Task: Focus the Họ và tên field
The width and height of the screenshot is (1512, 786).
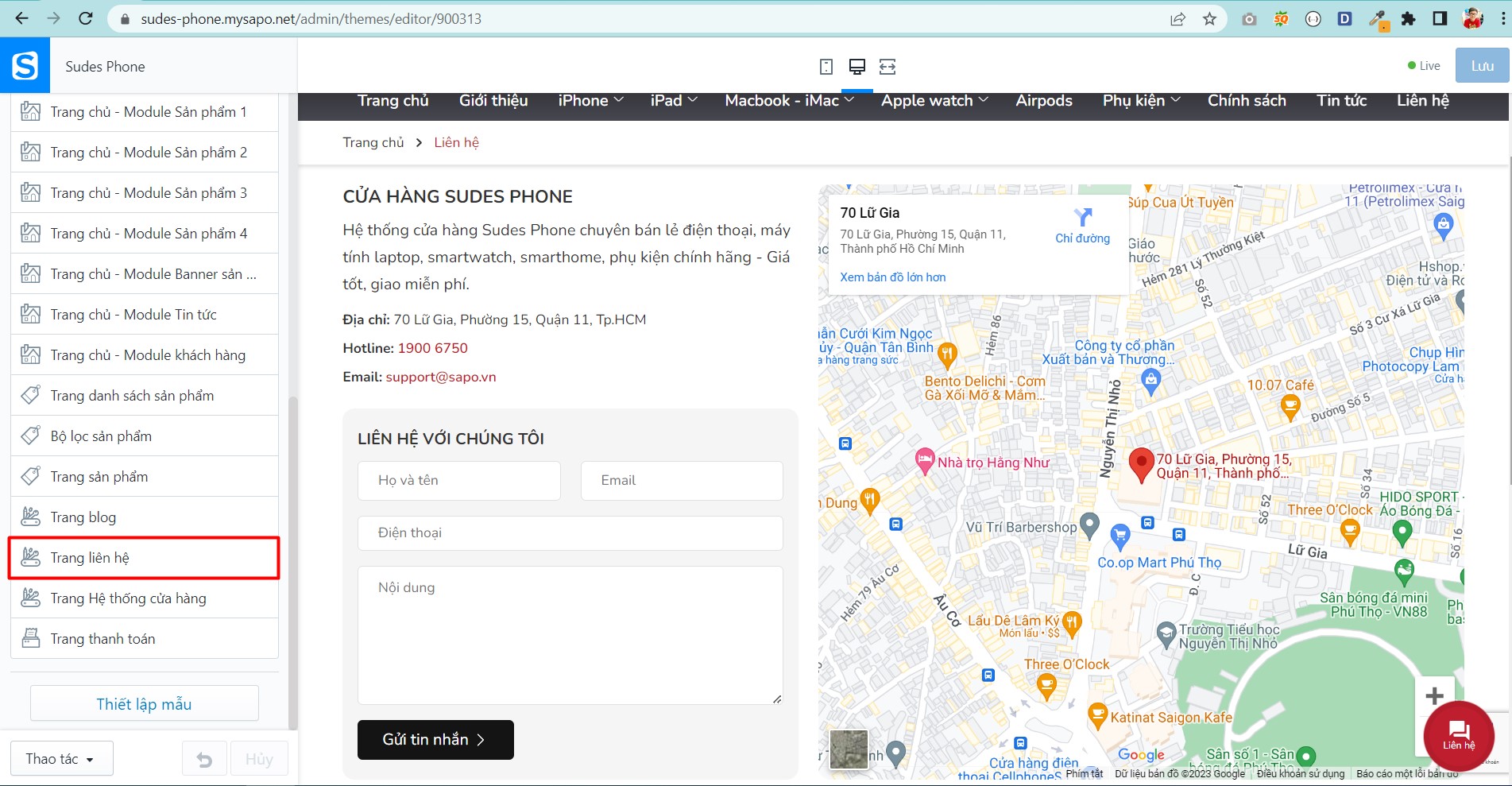Action: point(459,481)
